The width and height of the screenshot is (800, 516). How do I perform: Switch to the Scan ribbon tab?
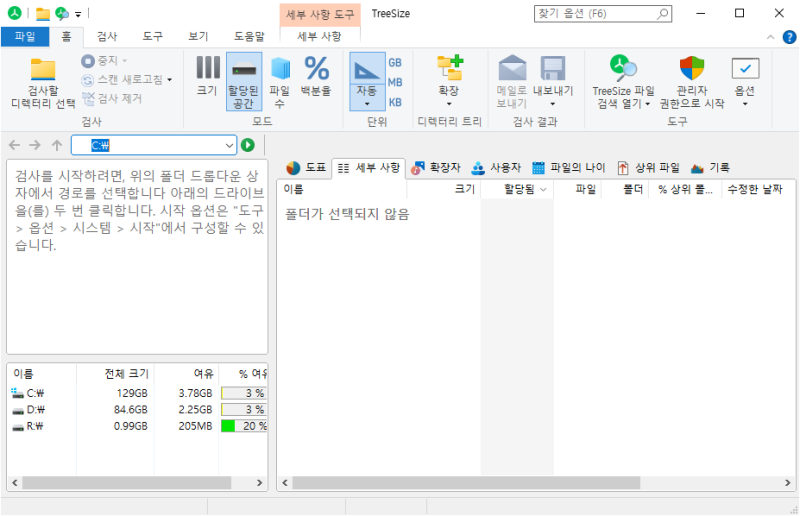107,37
